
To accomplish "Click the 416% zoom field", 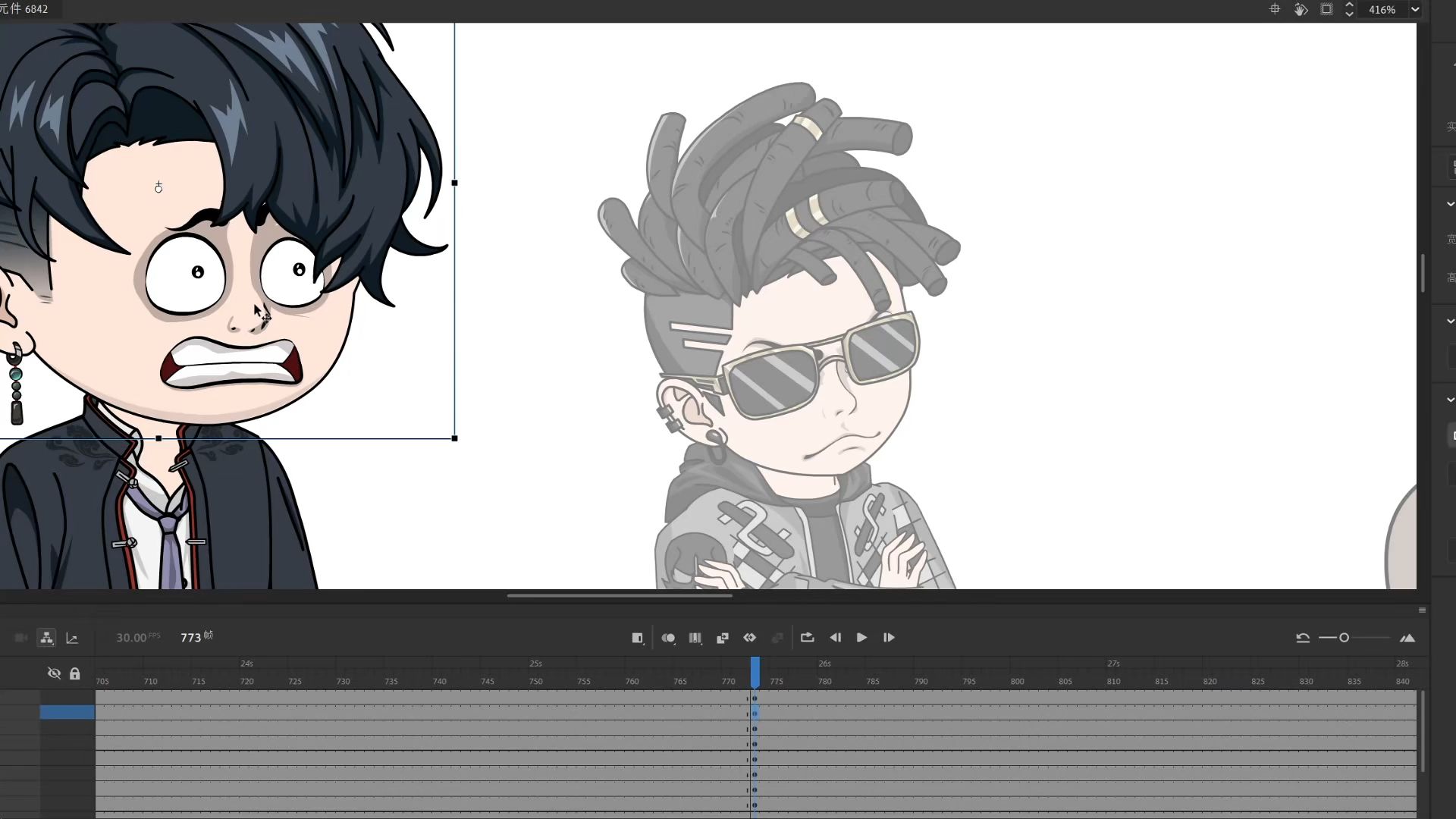I will [x=1382, y=9].
